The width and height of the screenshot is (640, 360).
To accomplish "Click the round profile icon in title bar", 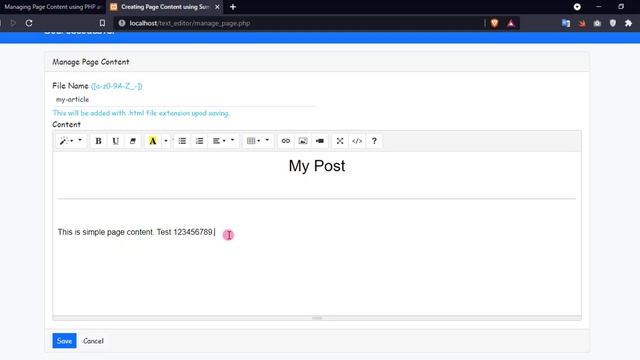I will (577, 7).
